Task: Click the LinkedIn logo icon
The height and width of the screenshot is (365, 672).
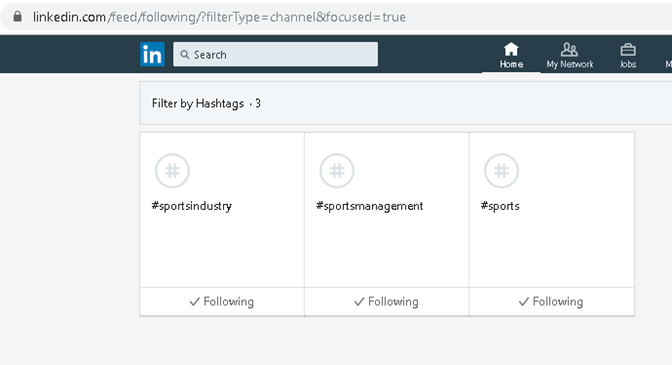Action: pyautogui.click(x=152, y=54)
